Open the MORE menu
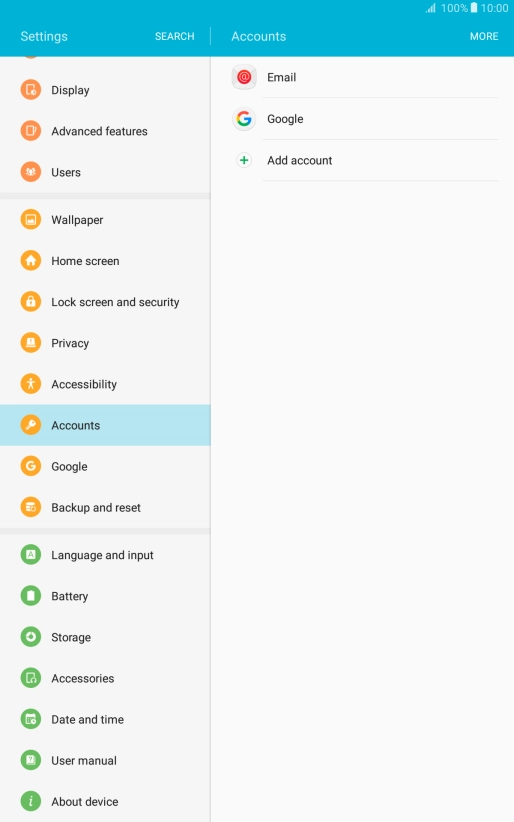Screen dimensions: 514x822 (484, 36)
